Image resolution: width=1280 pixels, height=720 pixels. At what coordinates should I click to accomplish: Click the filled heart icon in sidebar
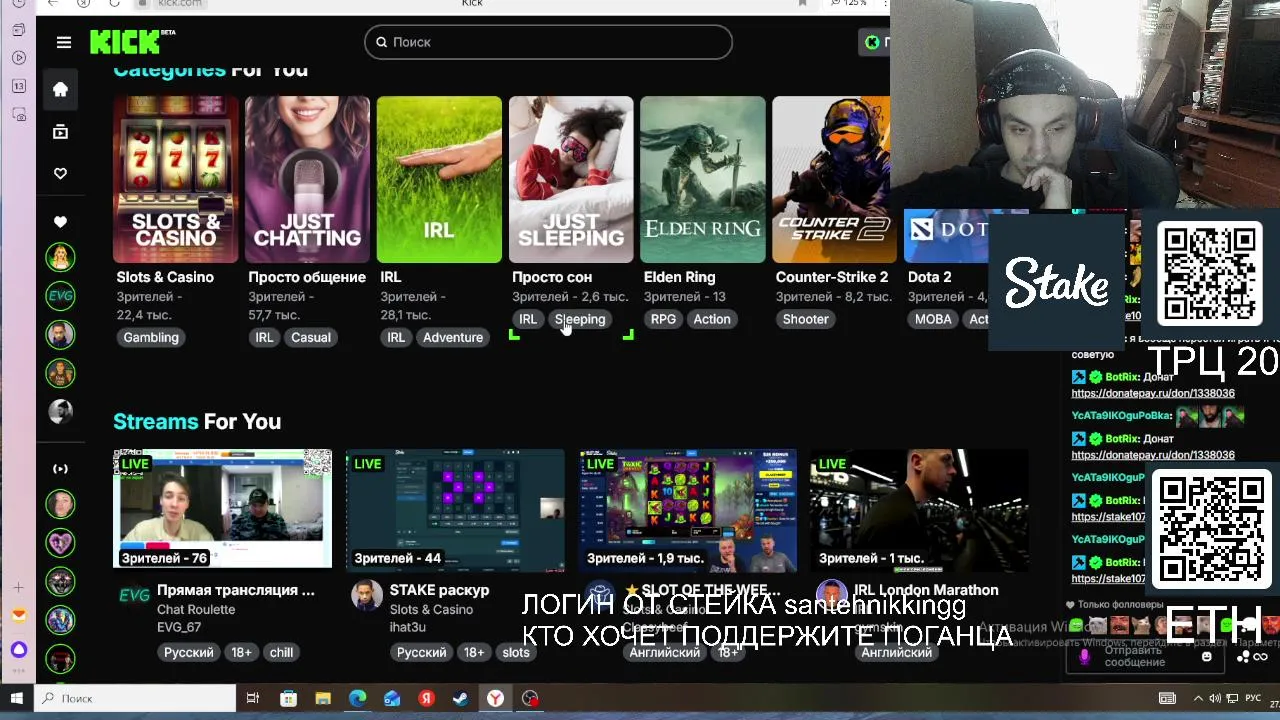[60, 222]
